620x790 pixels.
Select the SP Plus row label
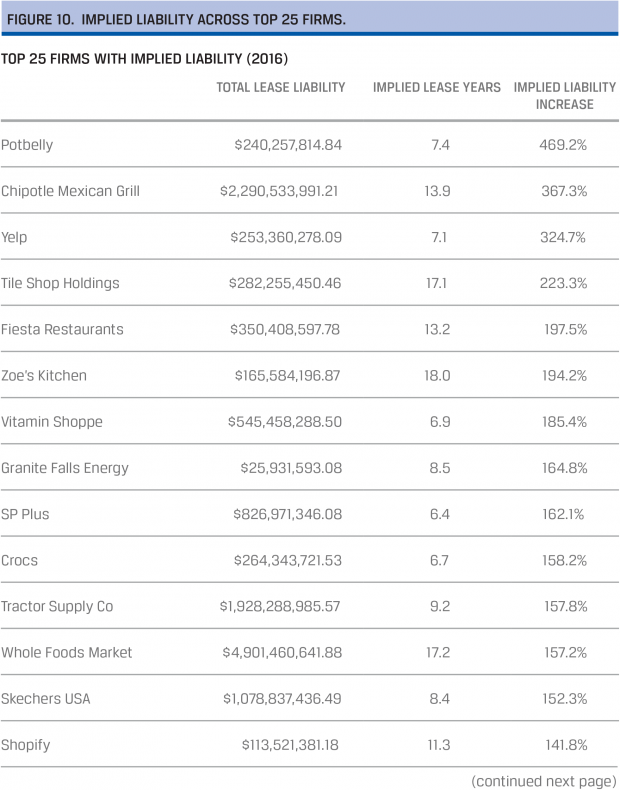click(x=25, y=514)
